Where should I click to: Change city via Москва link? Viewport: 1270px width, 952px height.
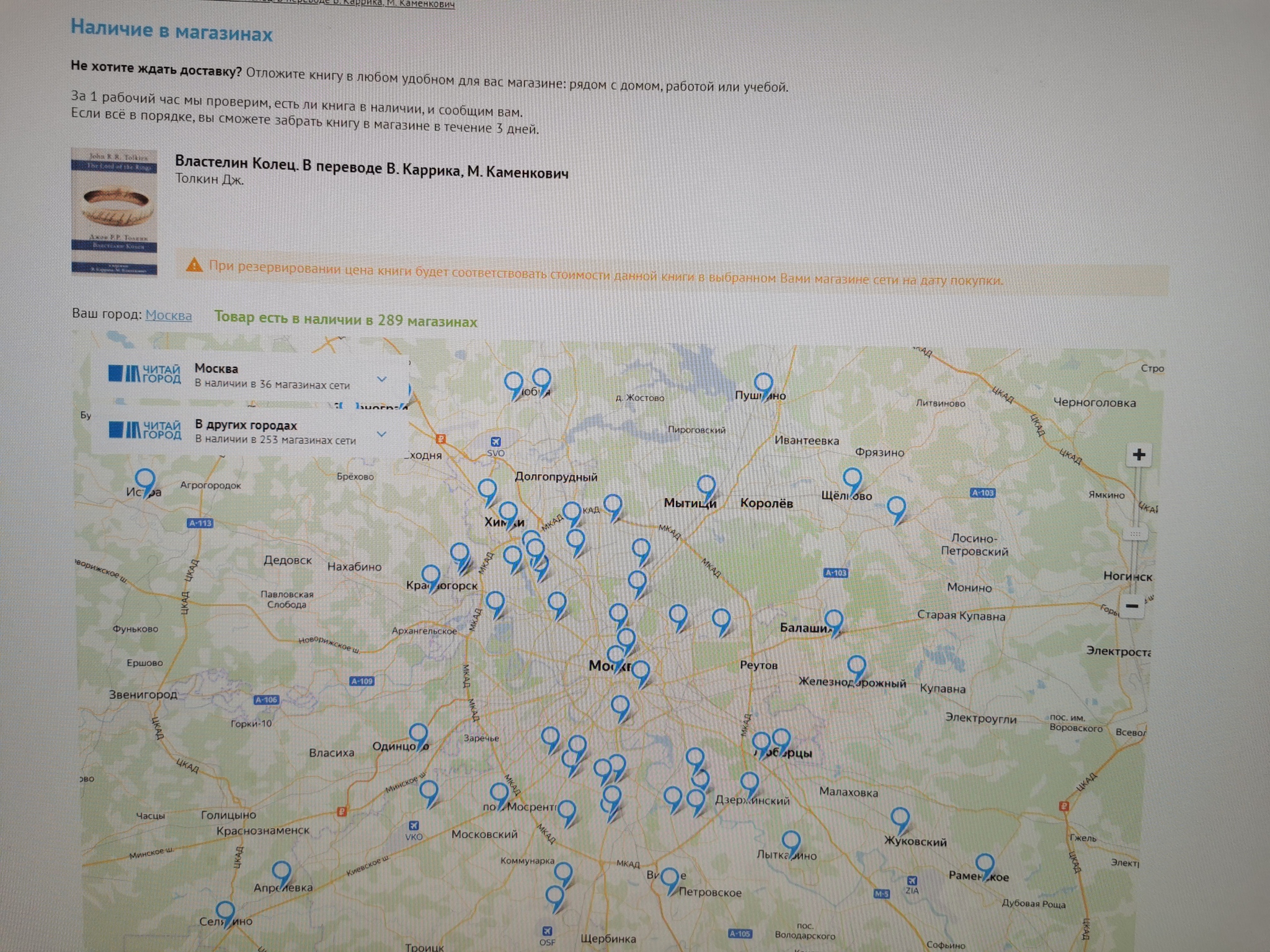coord(168,315)
